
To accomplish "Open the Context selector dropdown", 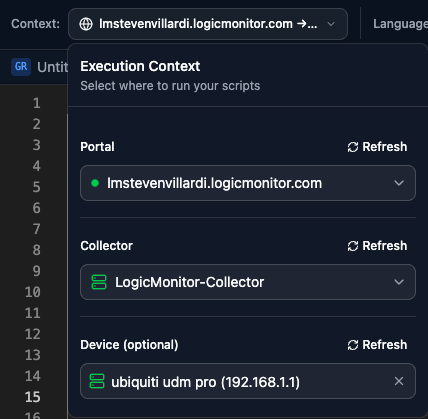I will (208, 24).
